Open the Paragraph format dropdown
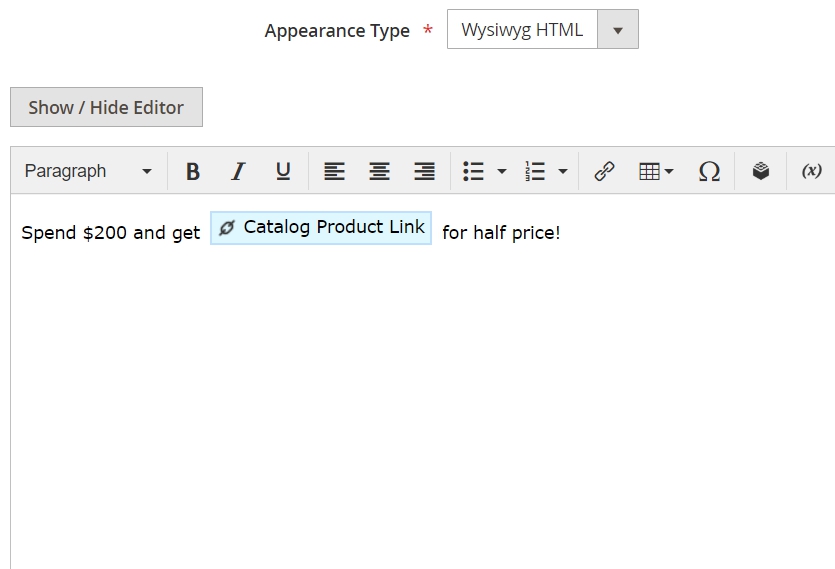This screenshot has height=569, width=835. tap(88, 171)
